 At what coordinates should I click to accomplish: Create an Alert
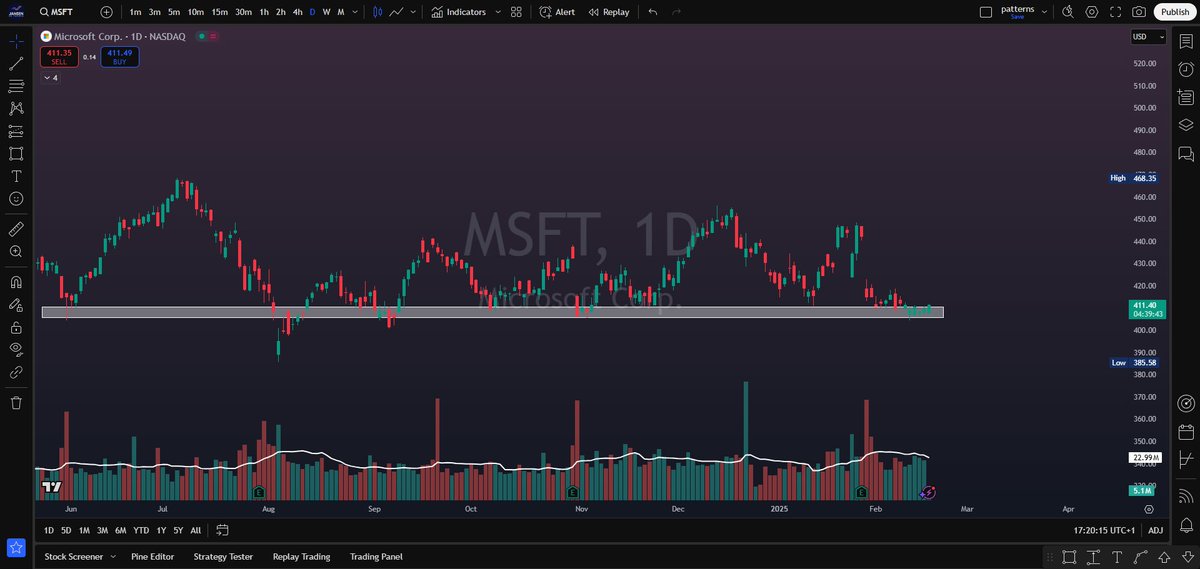point(557,12)
